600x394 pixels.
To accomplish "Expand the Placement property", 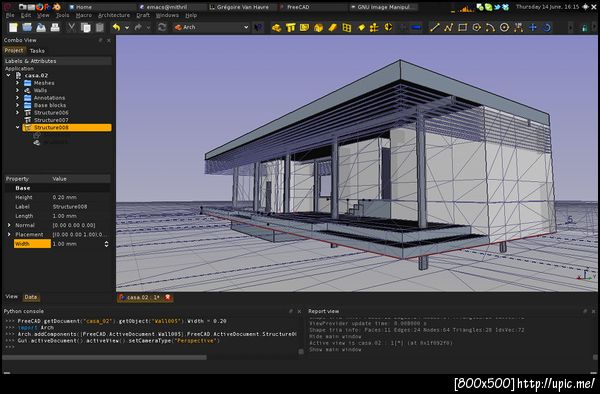I will point(9,234).
